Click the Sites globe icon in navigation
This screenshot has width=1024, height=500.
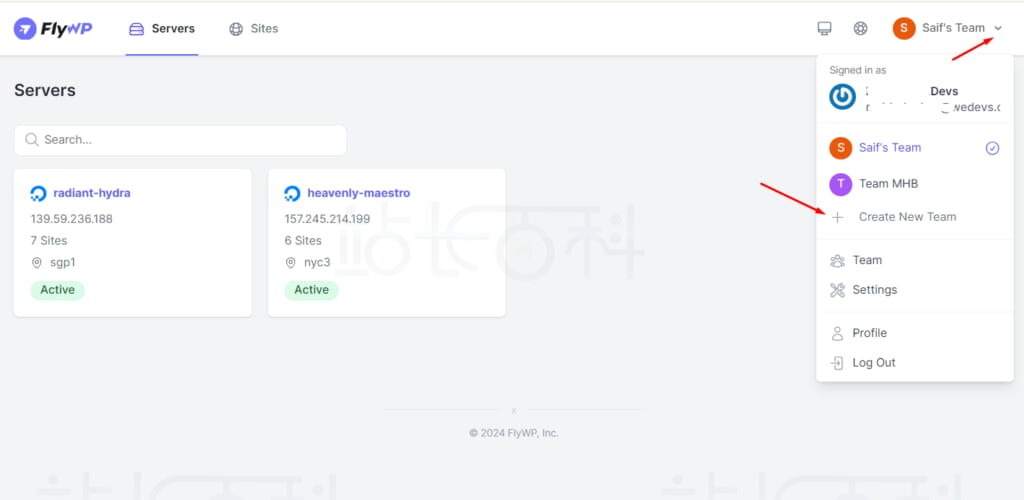pos(236,29)
